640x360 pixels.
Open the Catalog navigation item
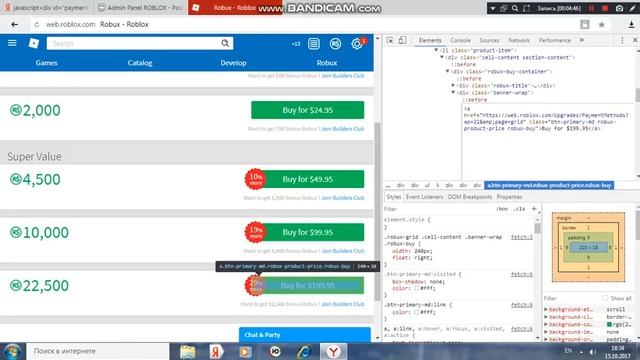pos(140,63)
